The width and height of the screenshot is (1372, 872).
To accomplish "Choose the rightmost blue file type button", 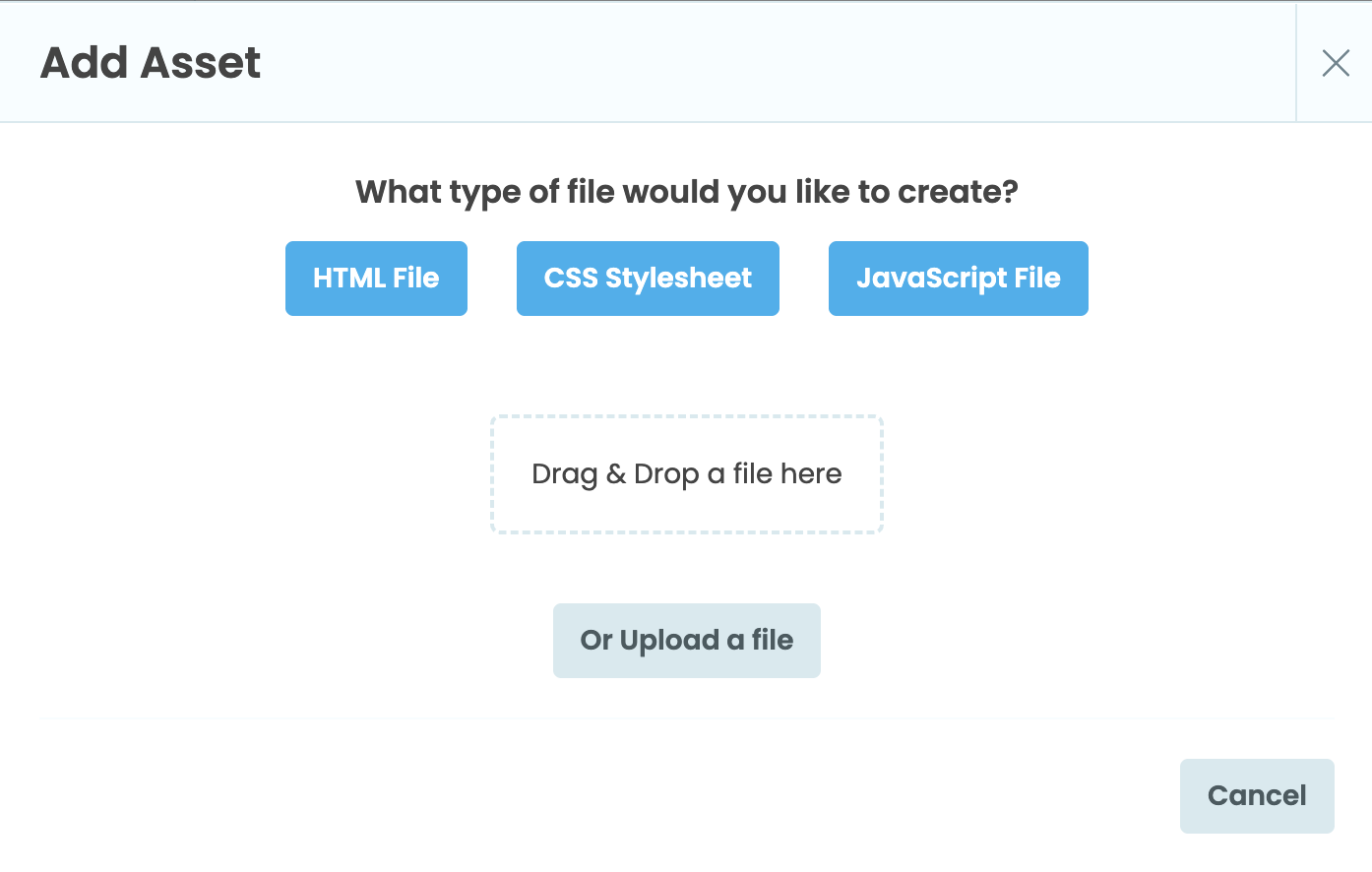I will 958,279.
